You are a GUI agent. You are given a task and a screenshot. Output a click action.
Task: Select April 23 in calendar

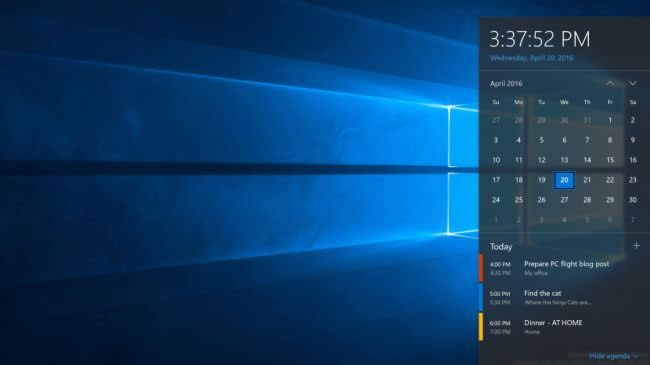click(x=633, y=180)
